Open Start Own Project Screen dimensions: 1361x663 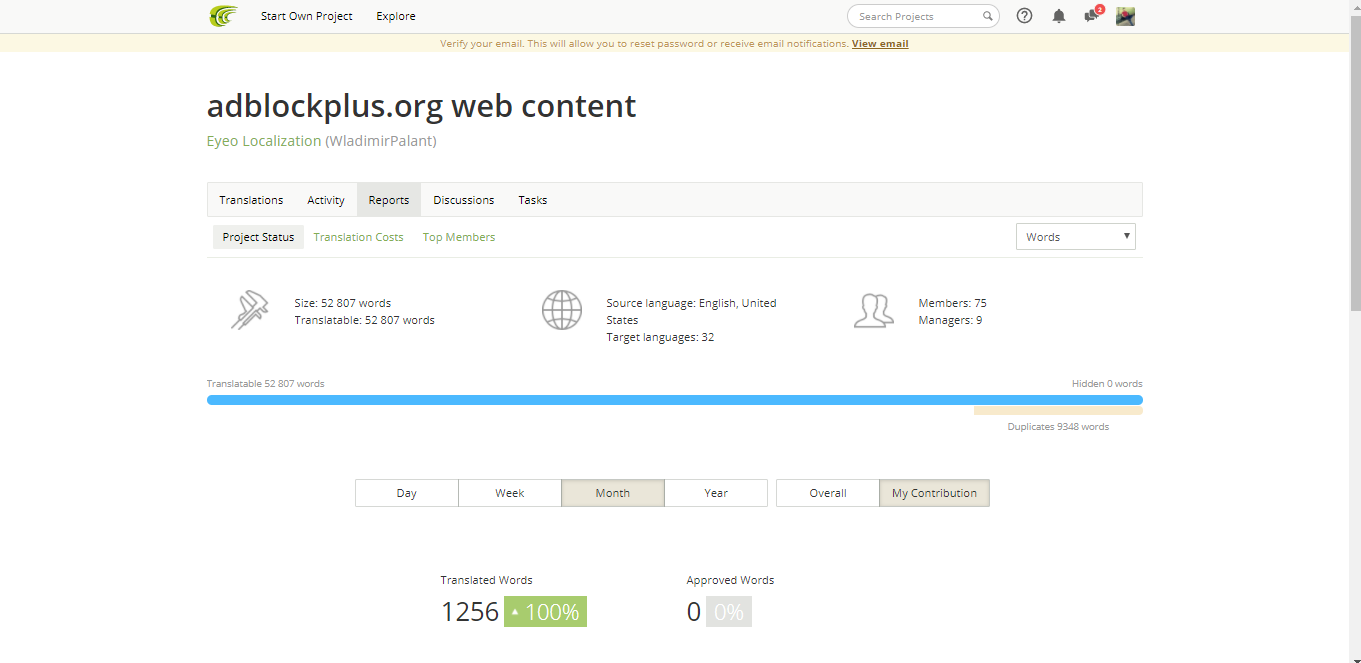click(307, 16)
